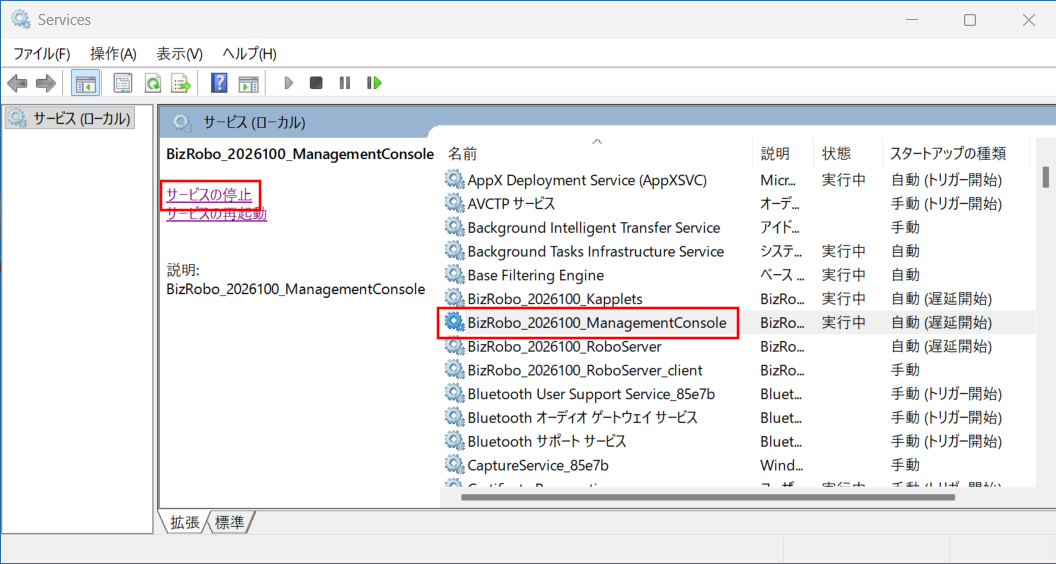Click the horizontal scrollbar thumb of service list
Screen dimensions: 1056x564
point(708,498)
